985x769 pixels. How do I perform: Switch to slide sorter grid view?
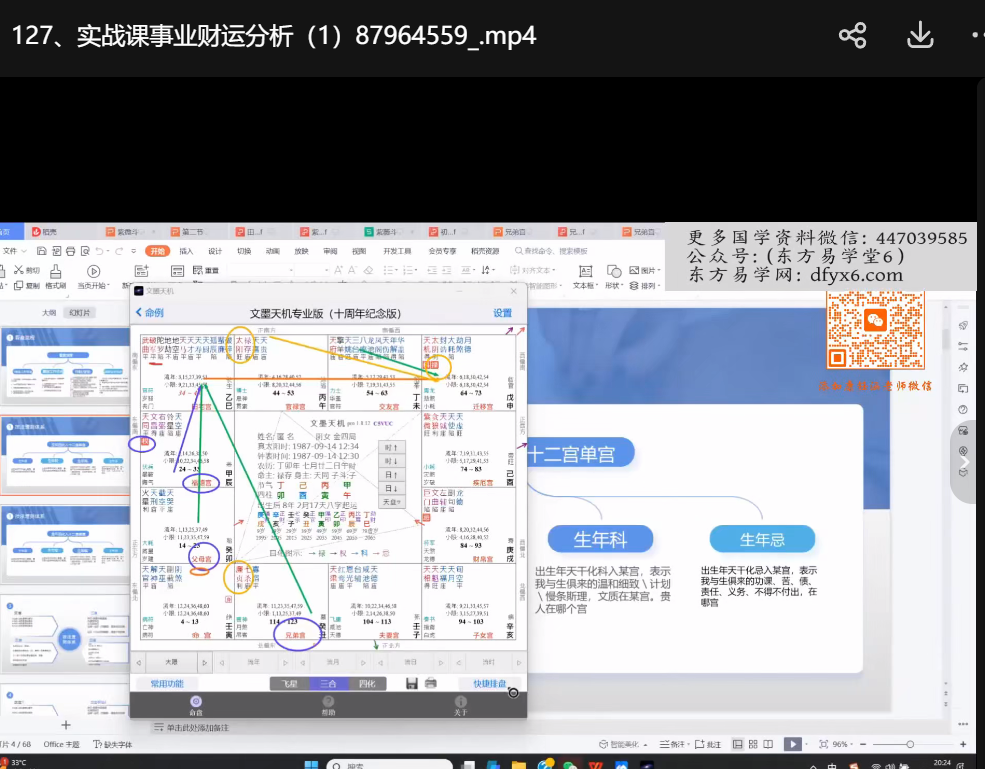pyautogui.click(x=752, y=744)
